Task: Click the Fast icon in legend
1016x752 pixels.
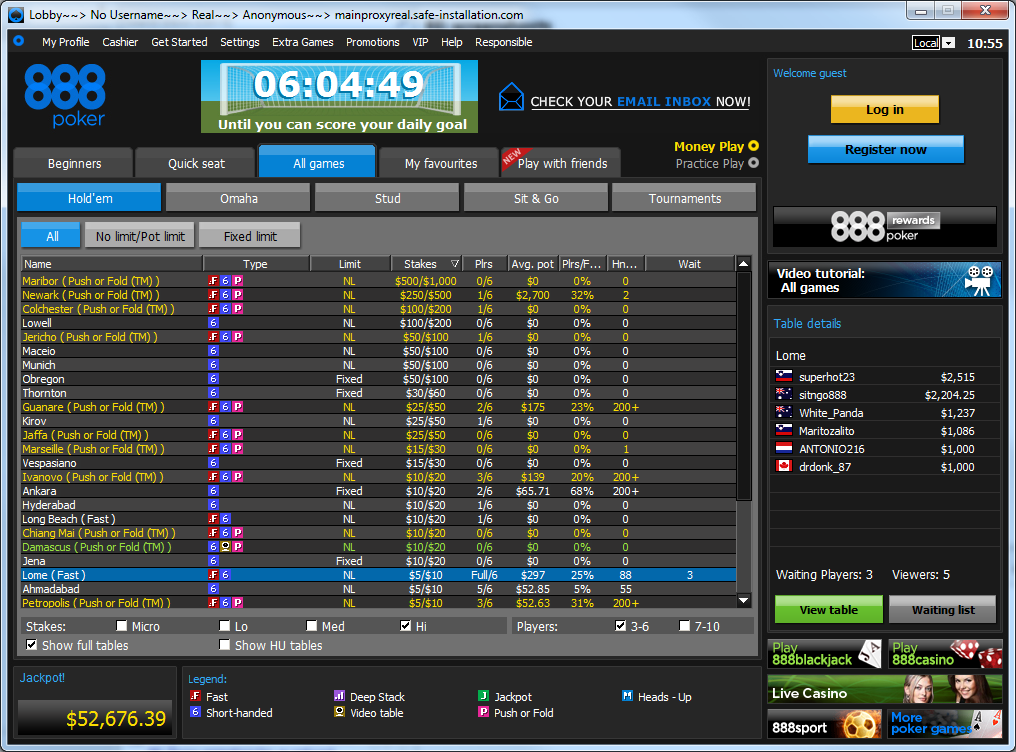Action: (x=196, y=696)
